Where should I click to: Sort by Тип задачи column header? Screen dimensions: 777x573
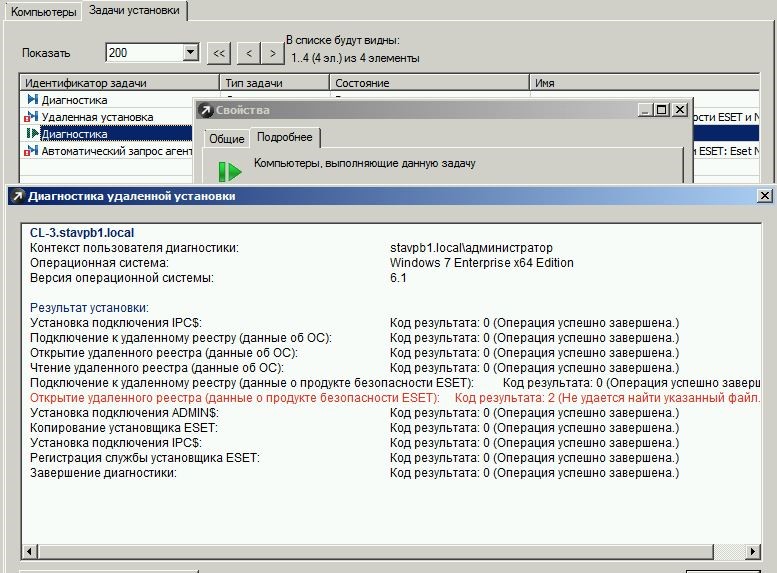[275, 83]
